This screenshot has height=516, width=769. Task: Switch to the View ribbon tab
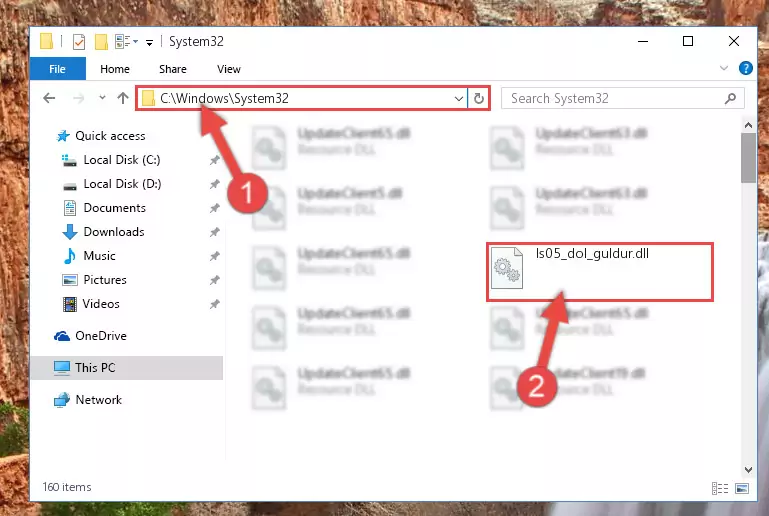229,69
